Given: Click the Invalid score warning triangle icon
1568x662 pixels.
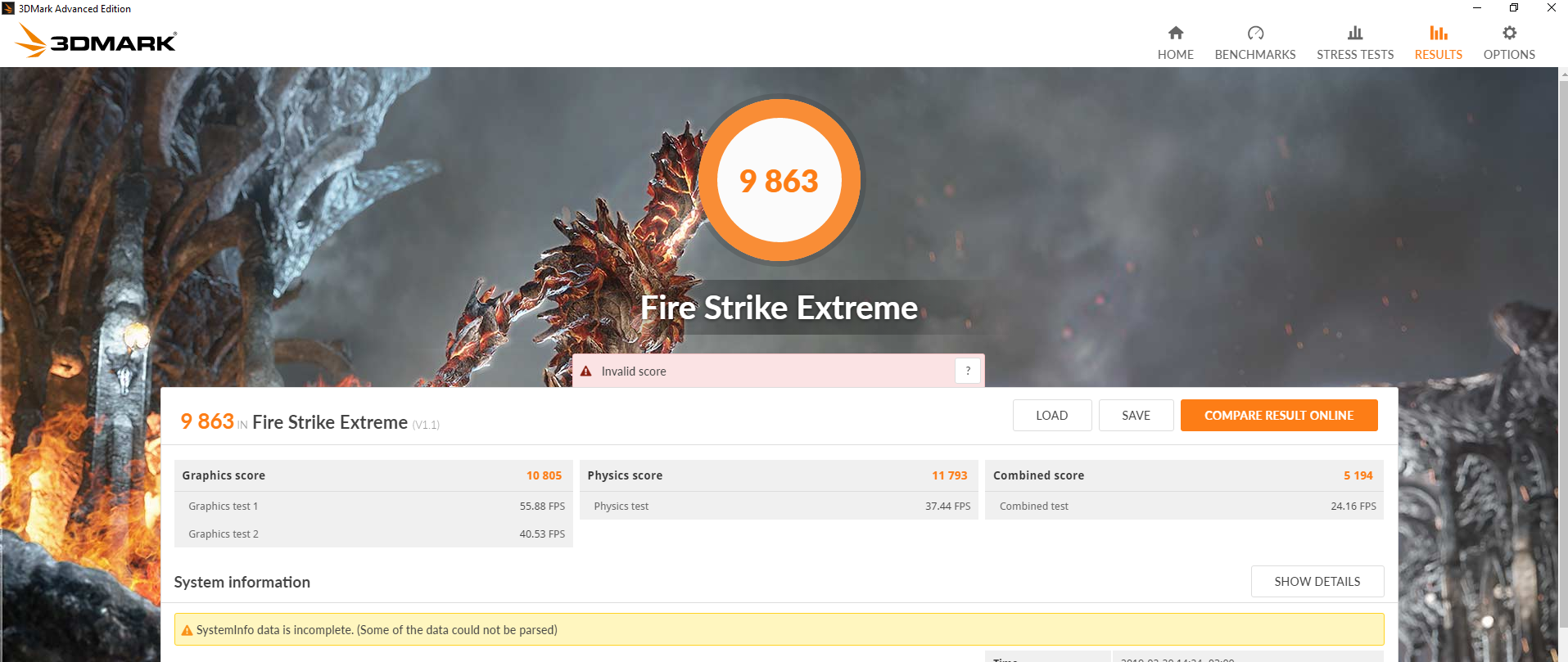Looking at the screenshot, I should pos(586,372).
